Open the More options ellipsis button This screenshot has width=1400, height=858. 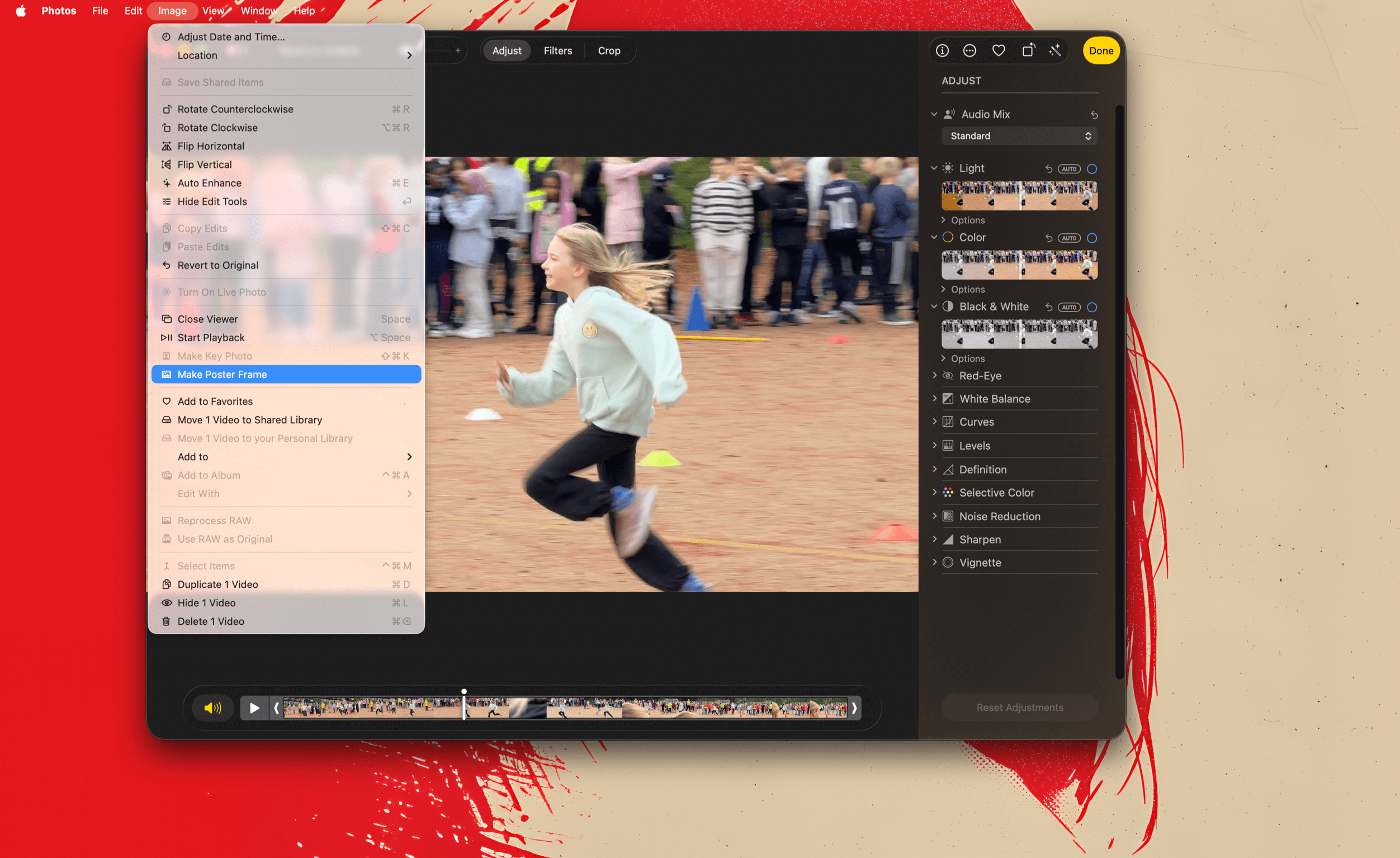970,50
